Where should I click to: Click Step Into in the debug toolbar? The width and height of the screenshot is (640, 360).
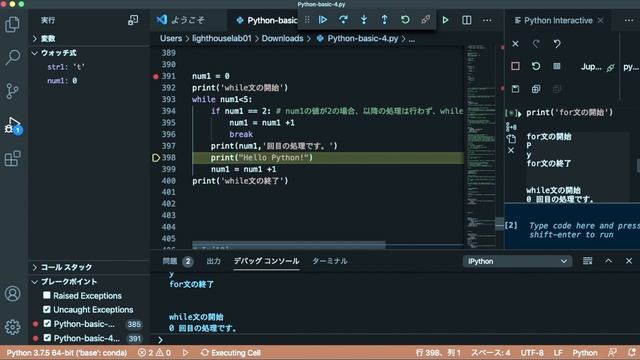(364, 20)
